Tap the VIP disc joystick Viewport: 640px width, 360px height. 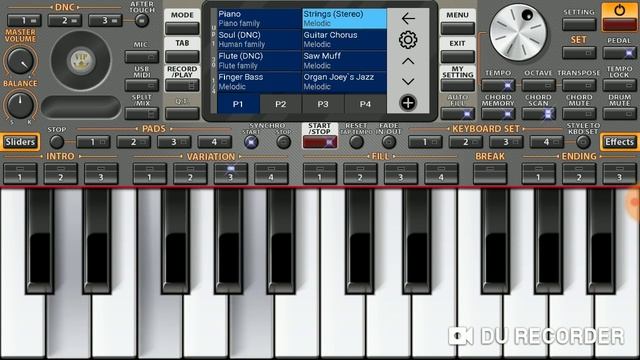(81, 61)
